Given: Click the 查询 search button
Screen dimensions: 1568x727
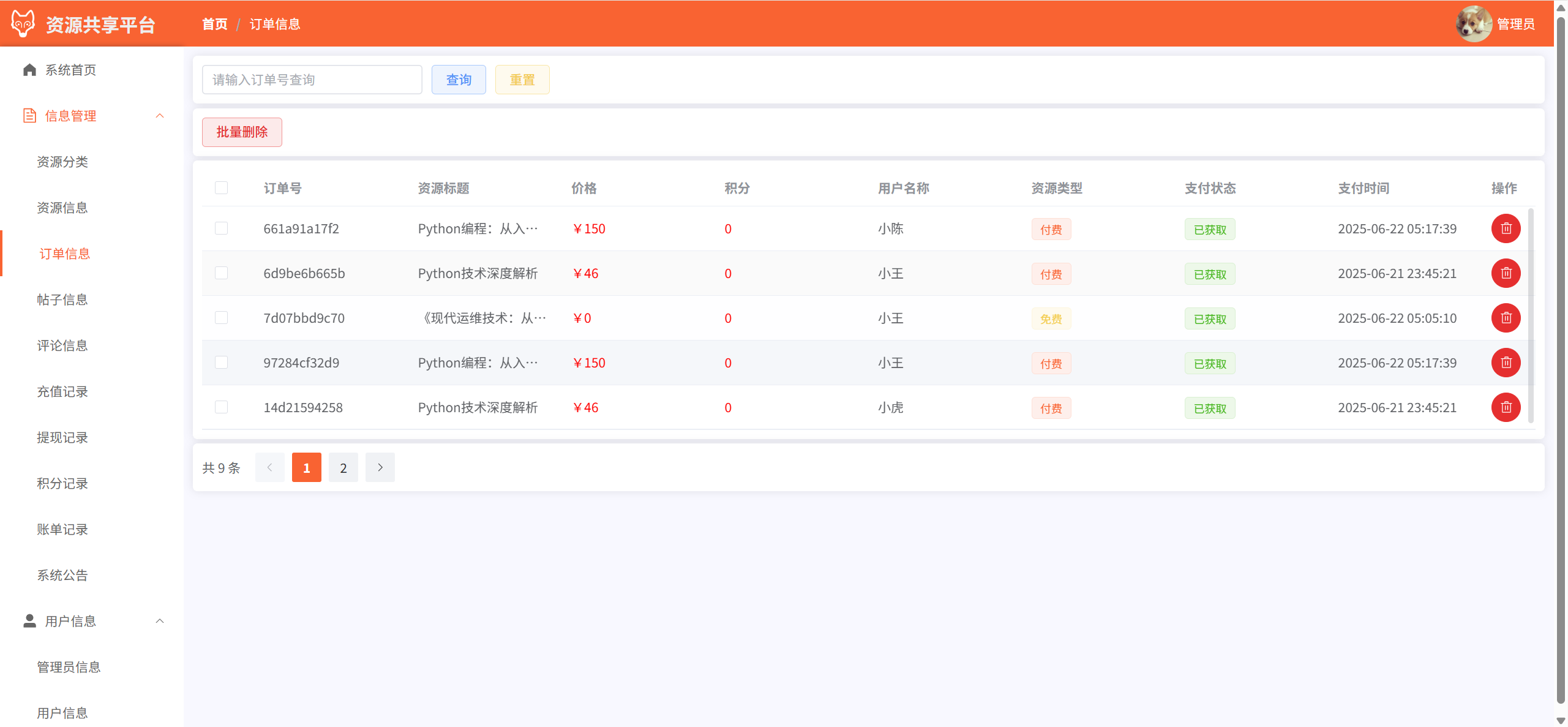Looking at the screenshot, I should (x=458, y=80).
